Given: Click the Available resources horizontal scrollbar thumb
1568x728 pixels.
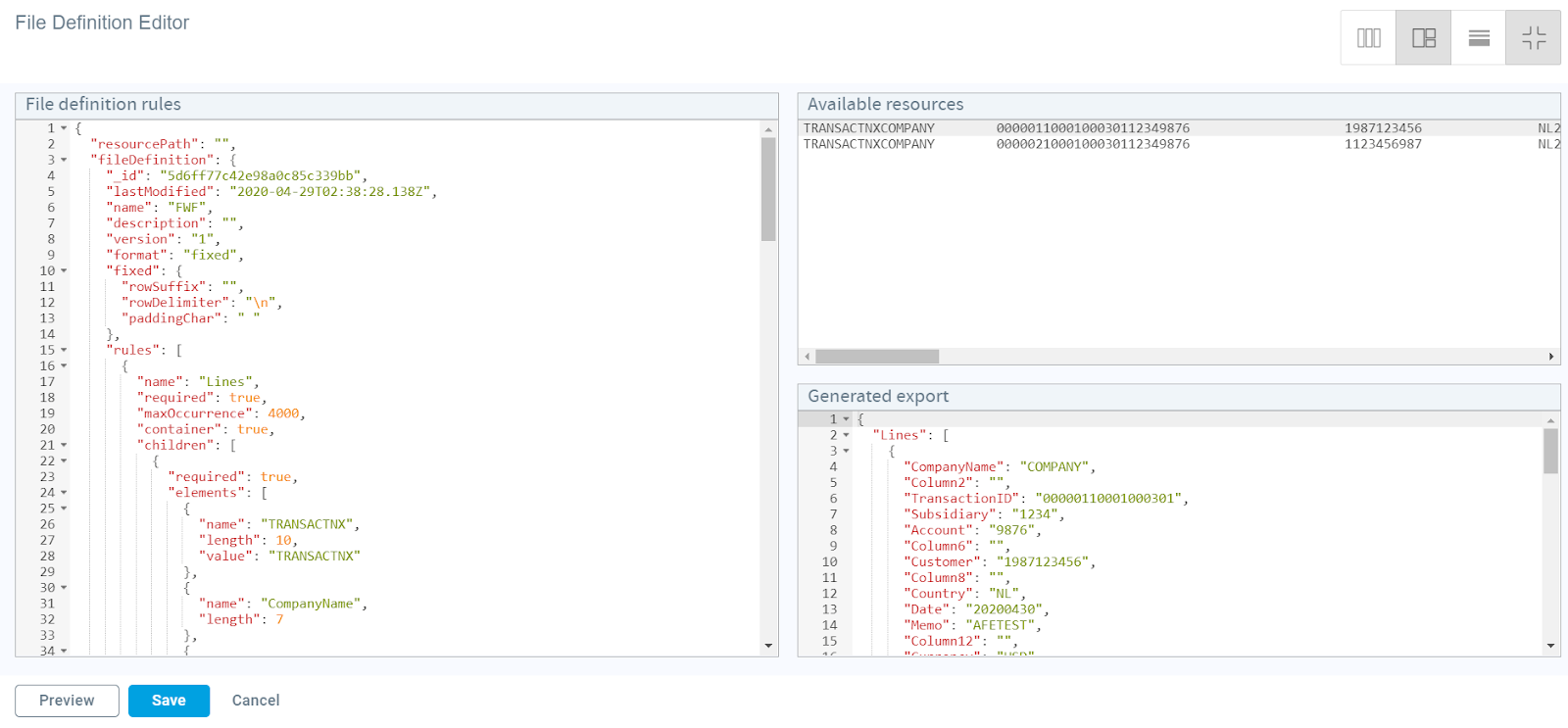Looking at the screenshot, I should pos(877,357).
